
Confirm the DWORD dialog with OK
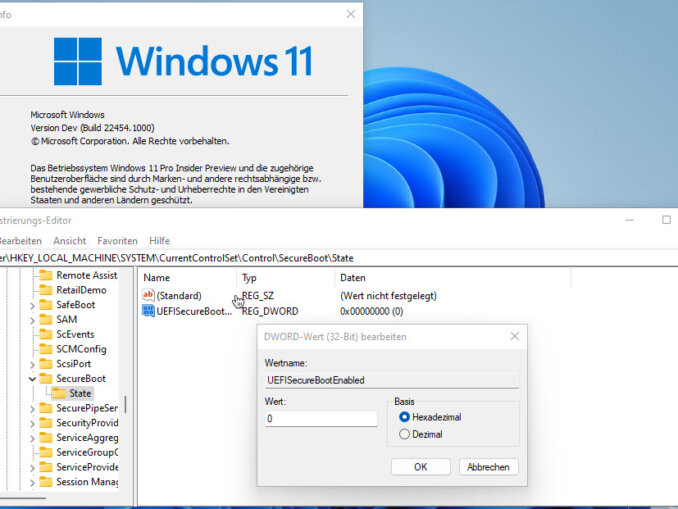tap(421, 467)
